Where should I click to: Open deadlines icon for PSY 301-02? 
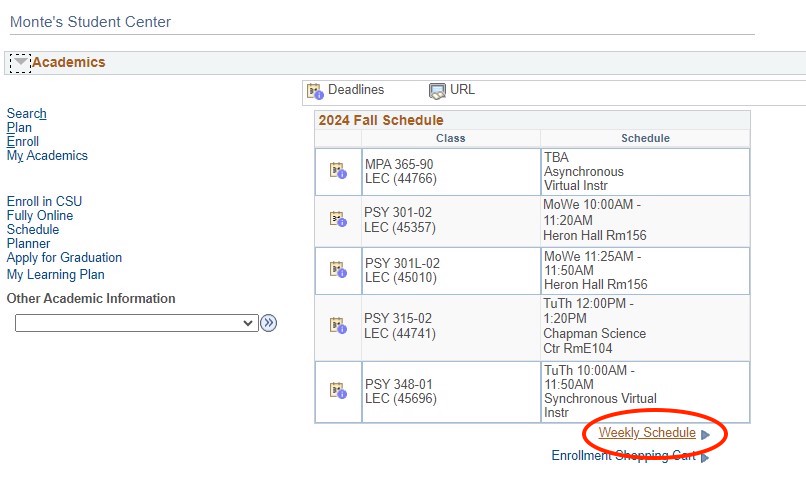coord(338,219)
